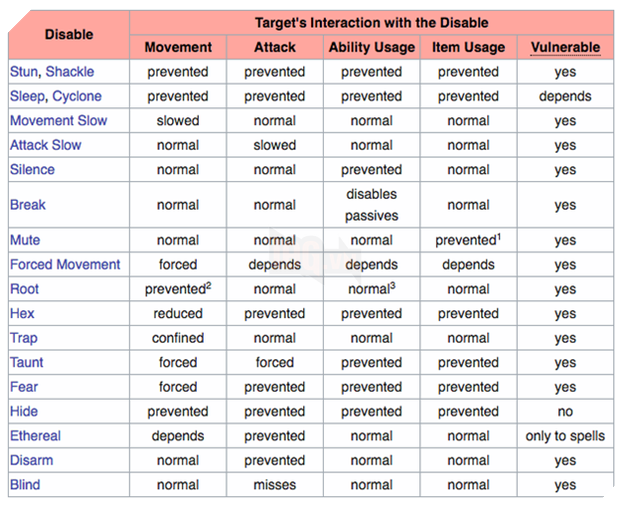Open the Silence link
The width and height of the screenshot is (630, 511).
coord(33,169)
